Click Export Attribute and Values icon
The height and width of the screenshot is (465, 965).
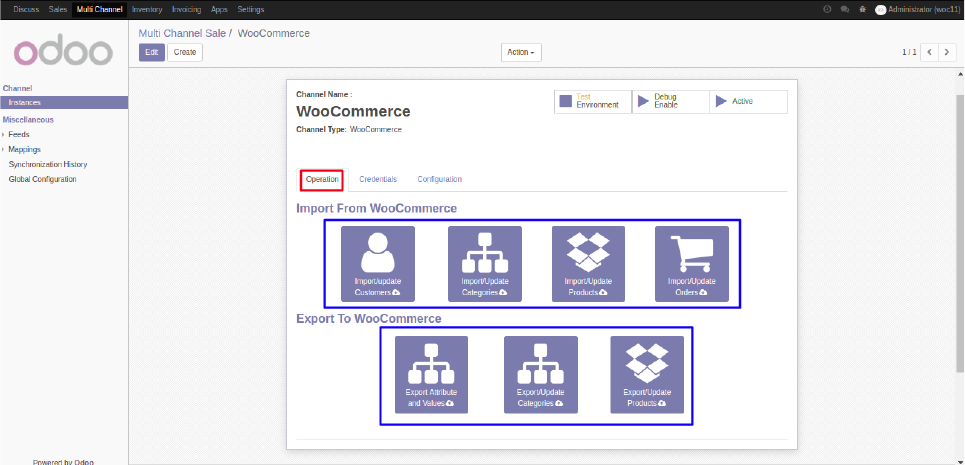point(431,374)
